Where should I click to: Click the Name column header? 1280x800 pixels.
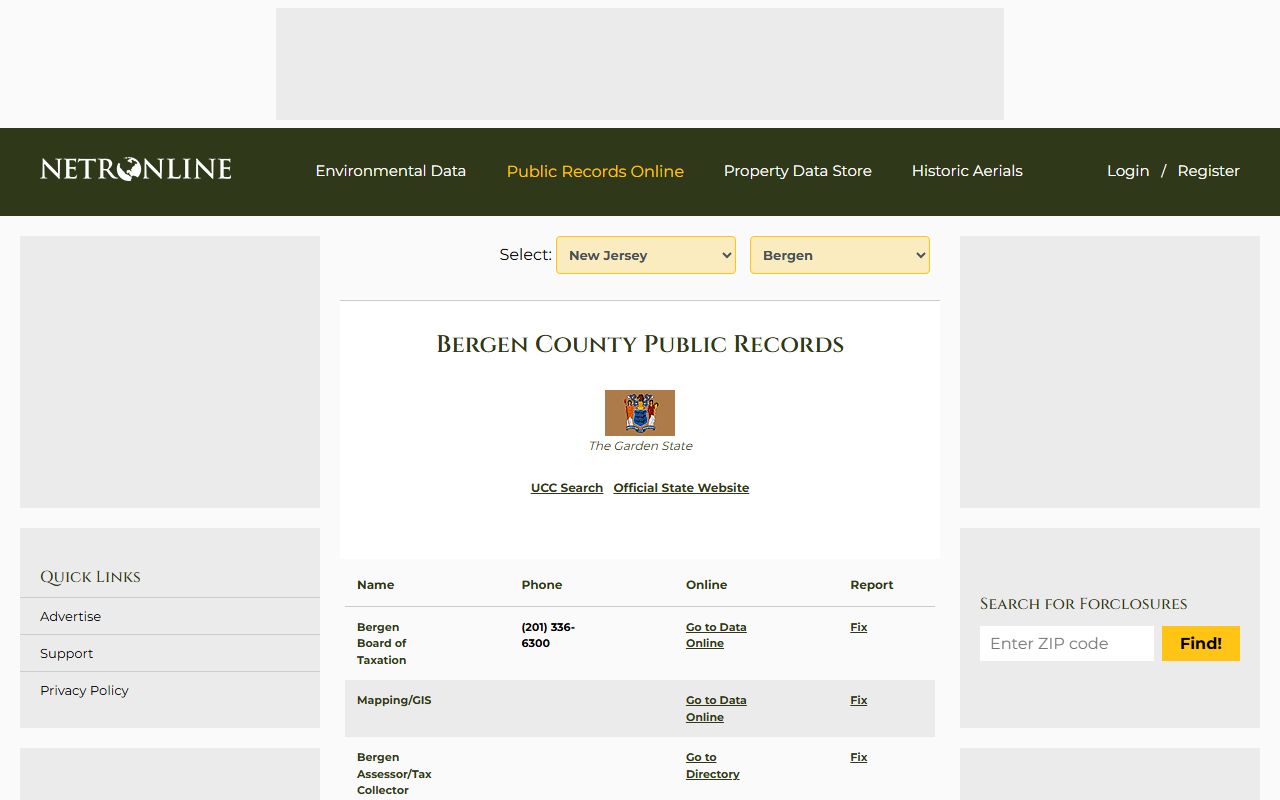pos(376,585)
